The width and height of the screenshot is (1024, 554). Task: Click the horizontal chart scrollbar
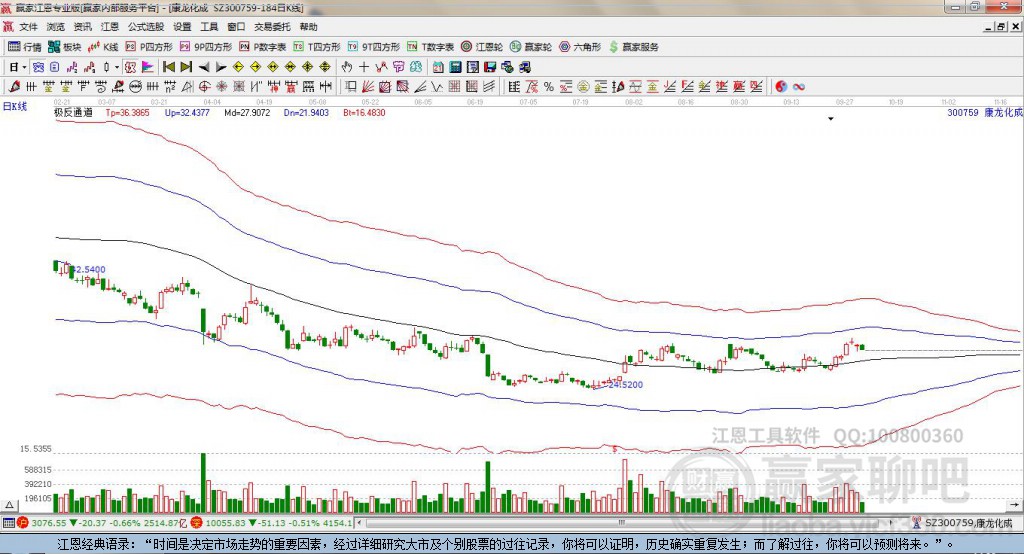tap(624, 523)
